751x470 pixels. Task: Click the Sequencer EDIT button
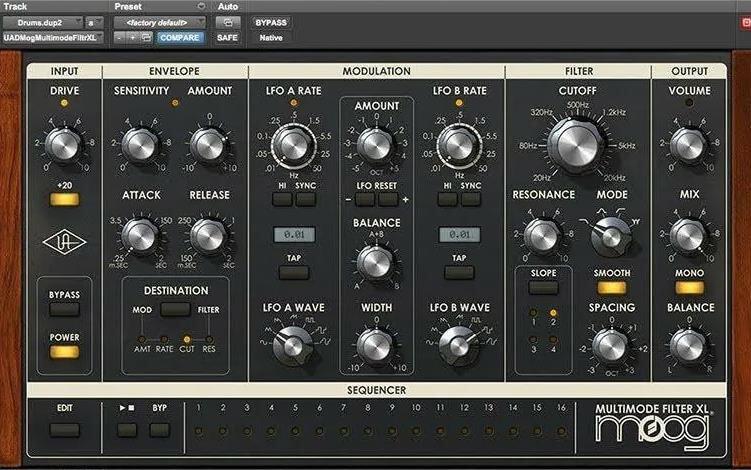[64, 430]
